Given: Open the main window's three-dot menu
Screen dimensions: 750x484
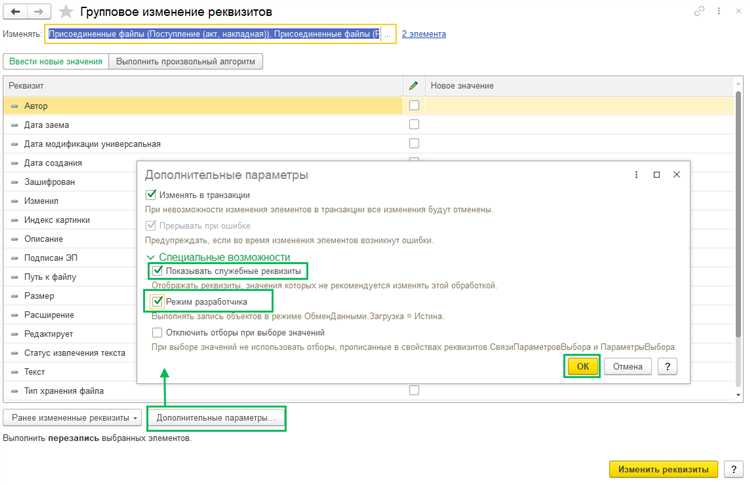Looking at the screenshot, I should tap(719, 11).
